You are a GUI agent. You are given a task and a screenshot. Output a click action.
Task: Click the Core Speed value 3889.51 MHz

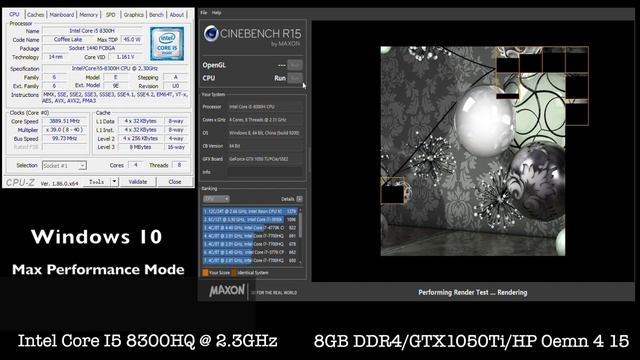[x=65, y=121]
